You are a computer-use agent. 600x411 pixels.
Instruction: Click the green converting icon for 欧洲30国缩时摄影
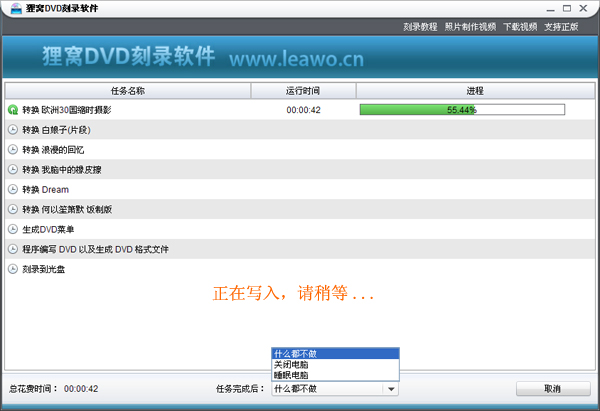[x=13, y=110]
